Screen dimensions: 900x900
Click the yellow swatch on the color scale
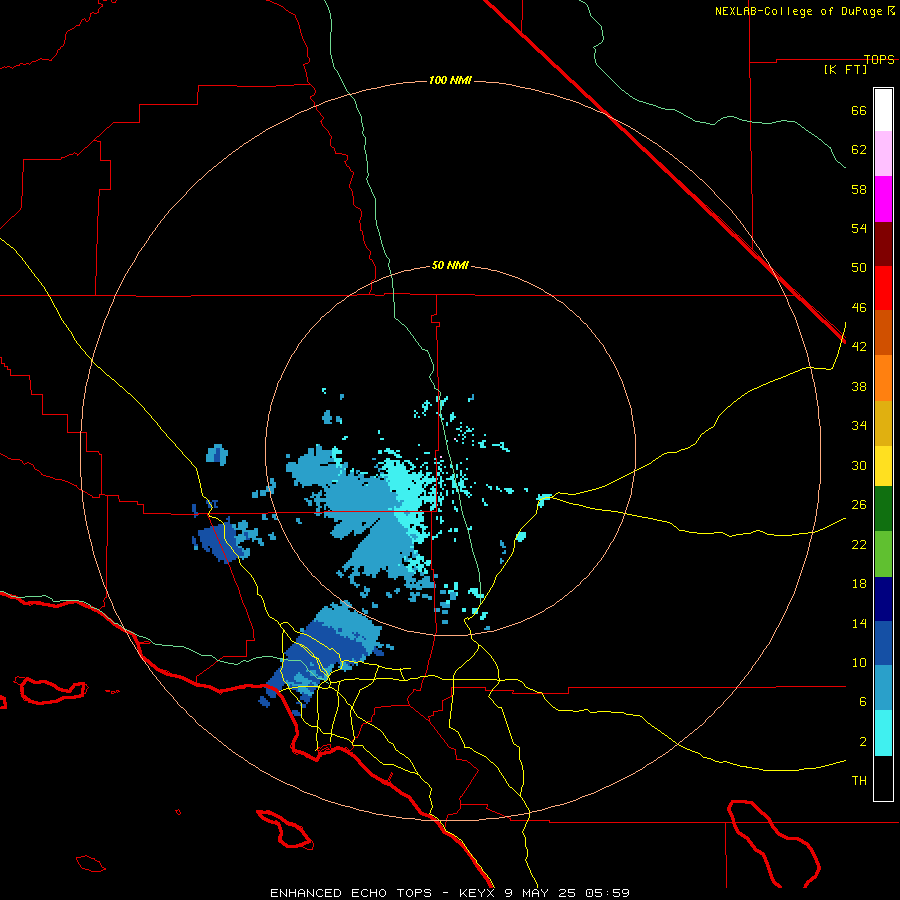pyautogui.click(x=883, y=466)
